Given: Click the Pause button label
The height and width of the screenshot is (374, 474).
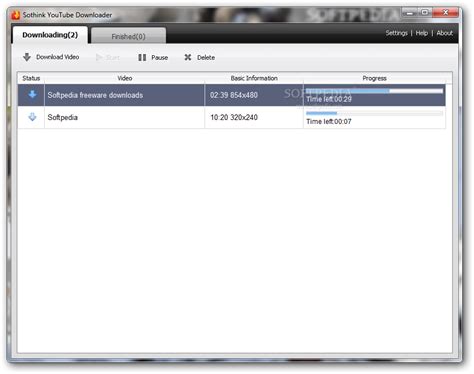Looking at the screenshot, I should click(x=160, y=58).
